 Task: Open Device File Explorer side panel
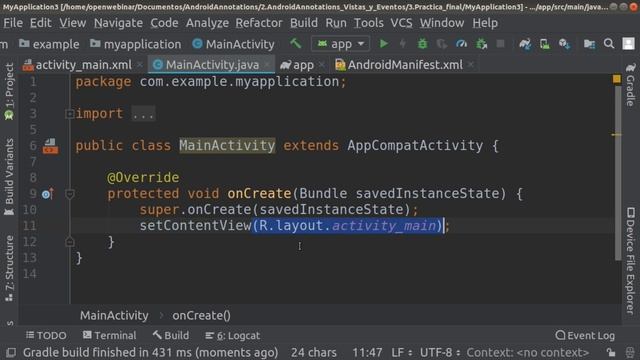[x=631, y=261]
